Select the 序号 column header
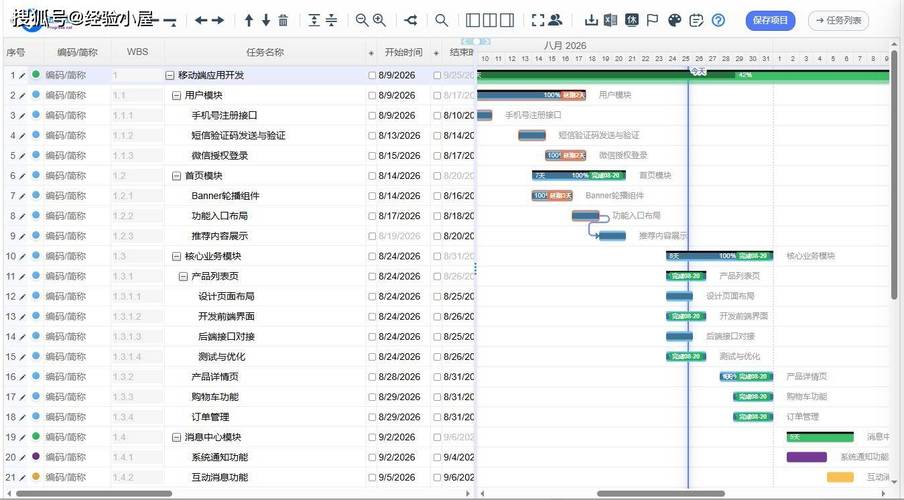The width and height of the screenshot is (904, 500). [x=16, y=52]
